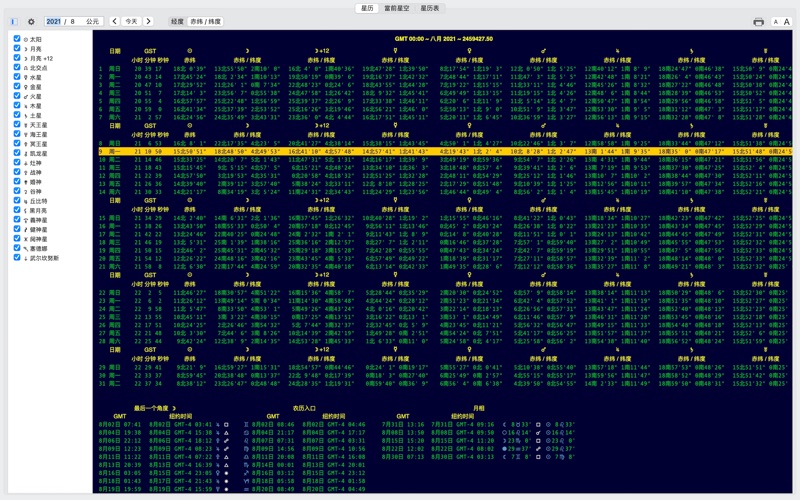The image size is (800, 500).
Task: Click the year field showing 2021
Action: coord(54,21)
